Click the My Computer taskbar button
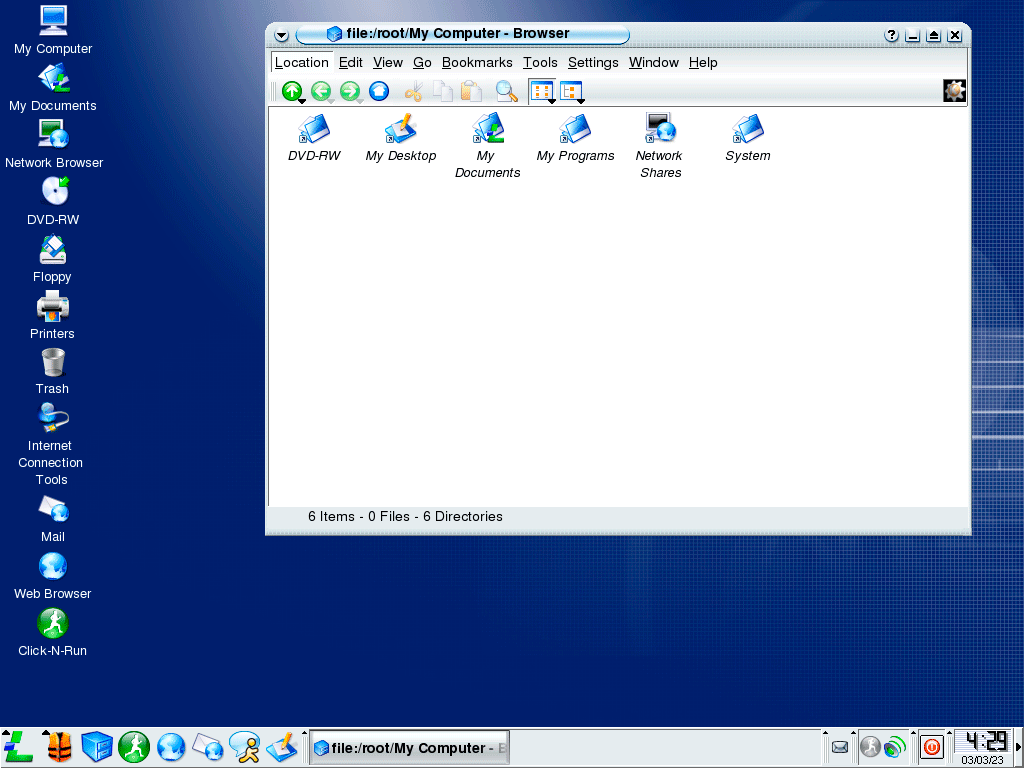Viewport: 1024px width, 768px height. [409, 748]
